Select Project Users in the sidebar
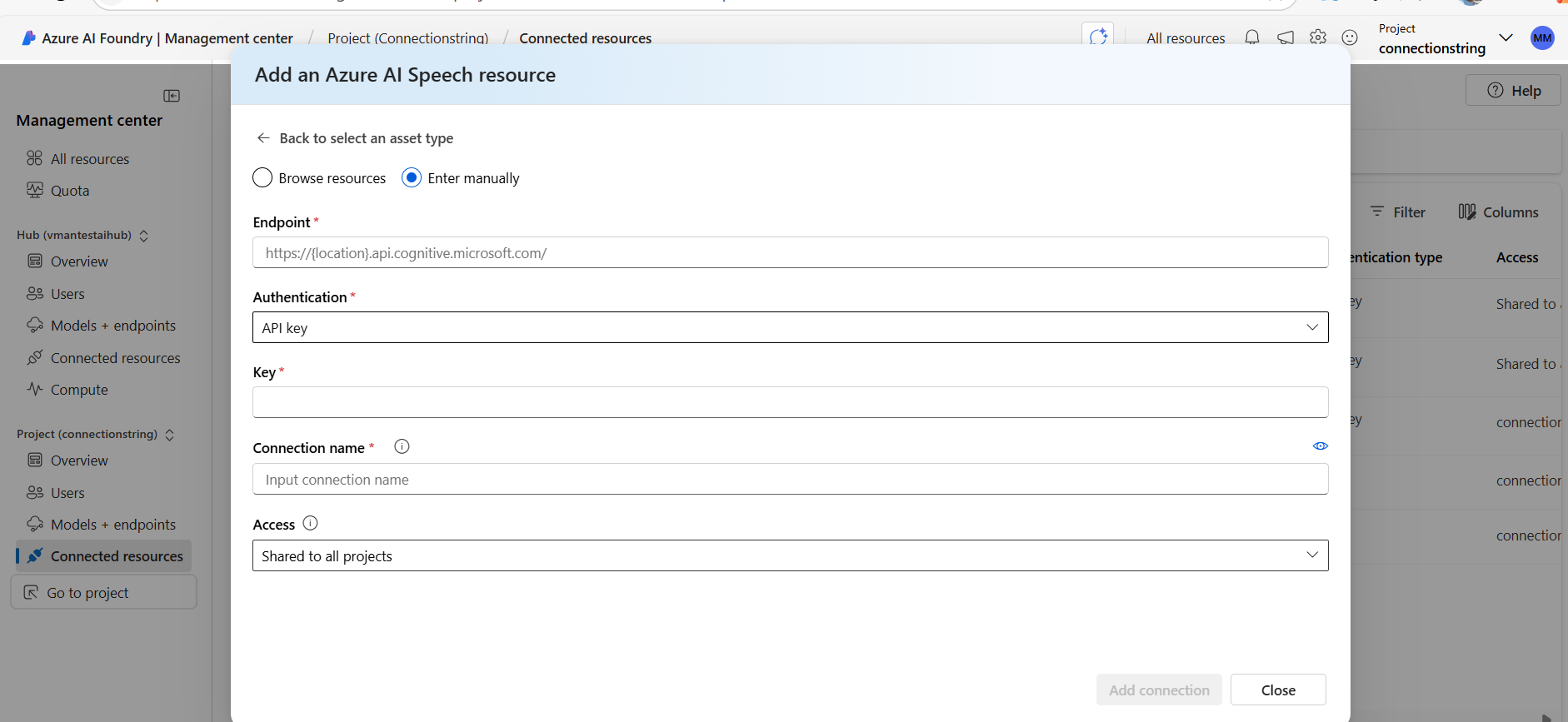The height and width of the screenshot is (722, 1568). pos(67,493)
